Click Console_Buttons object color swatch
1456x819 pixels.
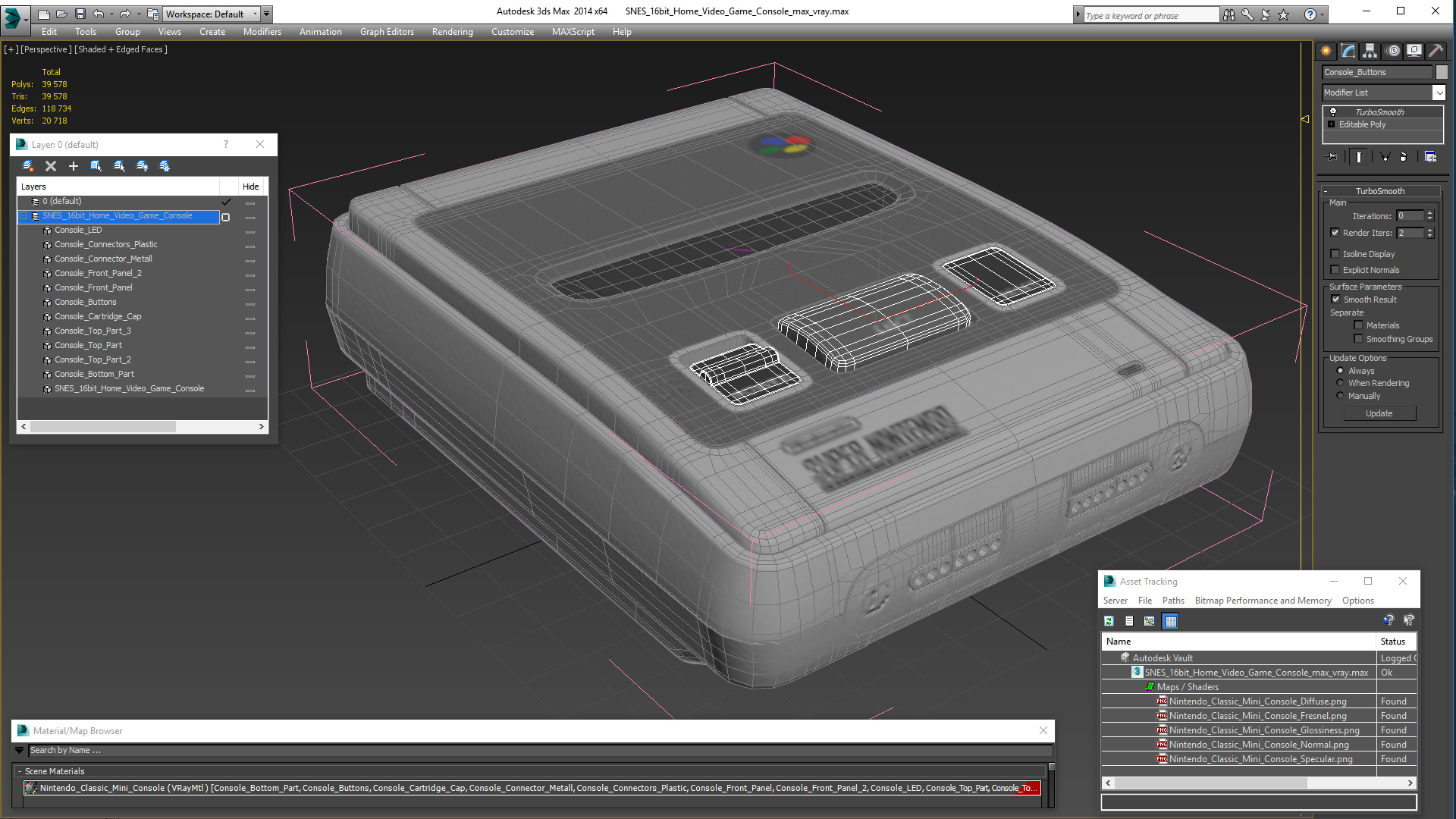pos(1442,72)
